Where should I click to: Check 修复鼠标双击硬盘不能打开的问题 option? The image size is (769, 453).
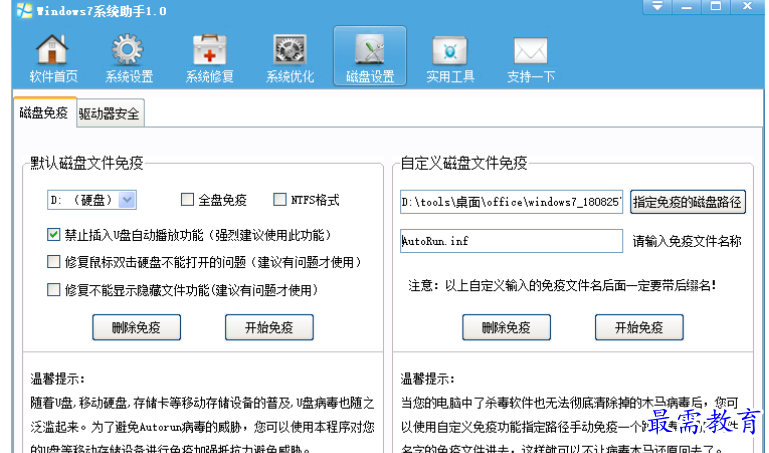point(53,262)
